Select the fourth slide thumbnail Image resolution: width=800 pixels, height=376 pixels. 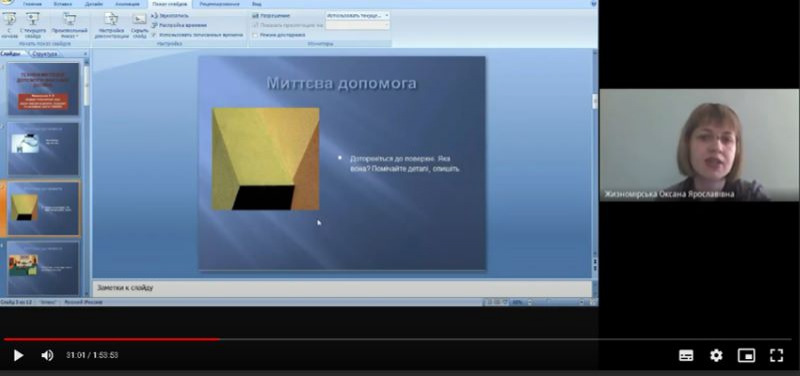tap(43, 268)
